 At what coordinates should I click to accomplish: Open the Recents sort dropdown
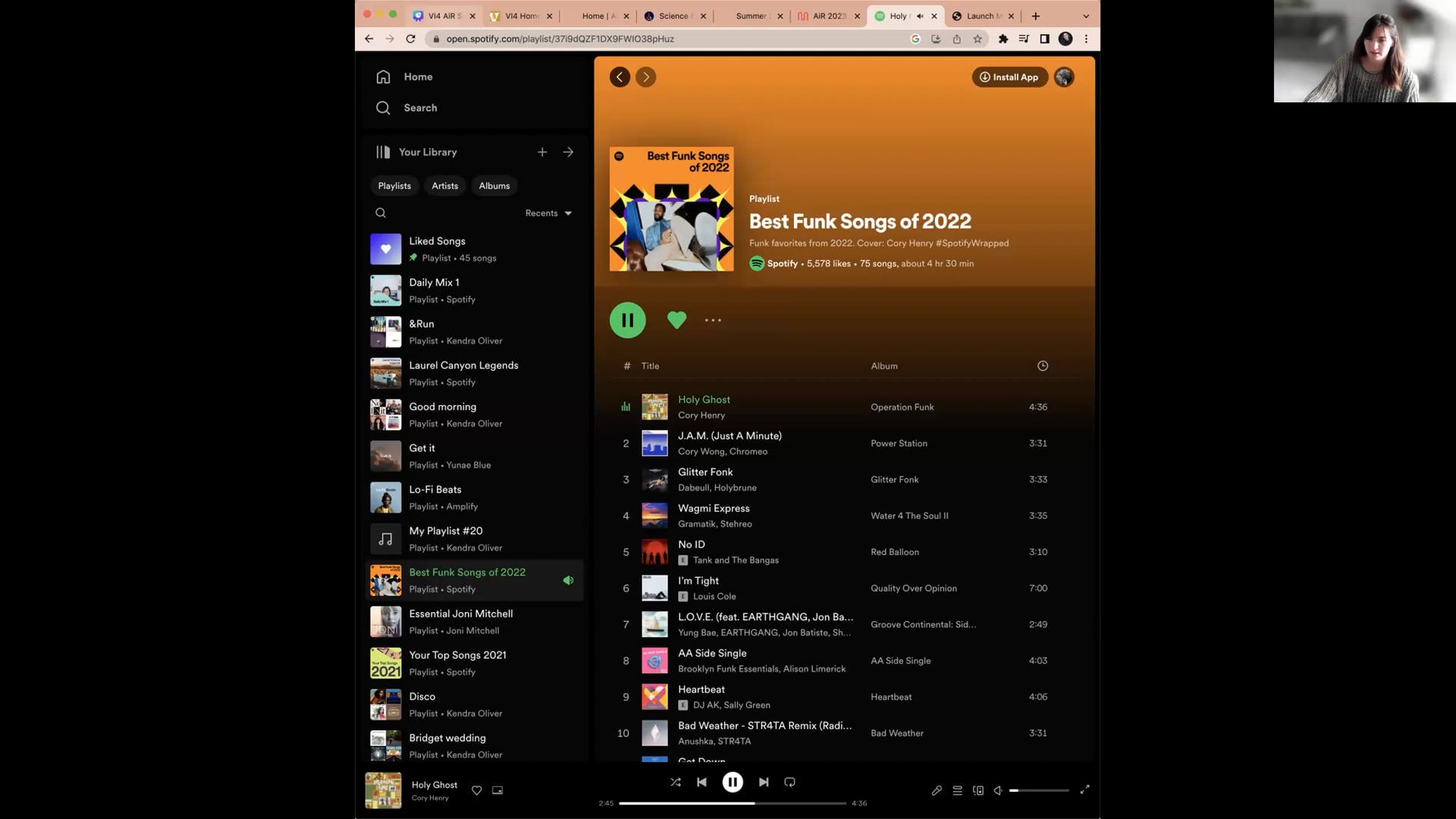tap(548, 213)
